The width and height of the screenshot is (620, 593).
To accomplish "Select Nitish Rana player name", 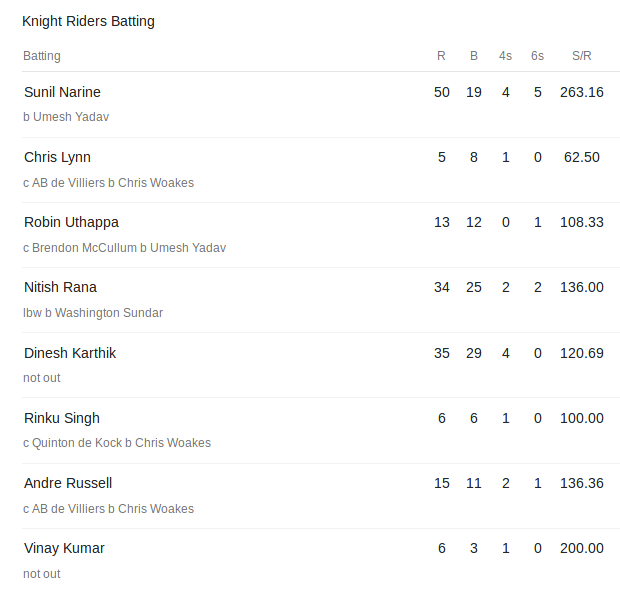I will 60,287.
